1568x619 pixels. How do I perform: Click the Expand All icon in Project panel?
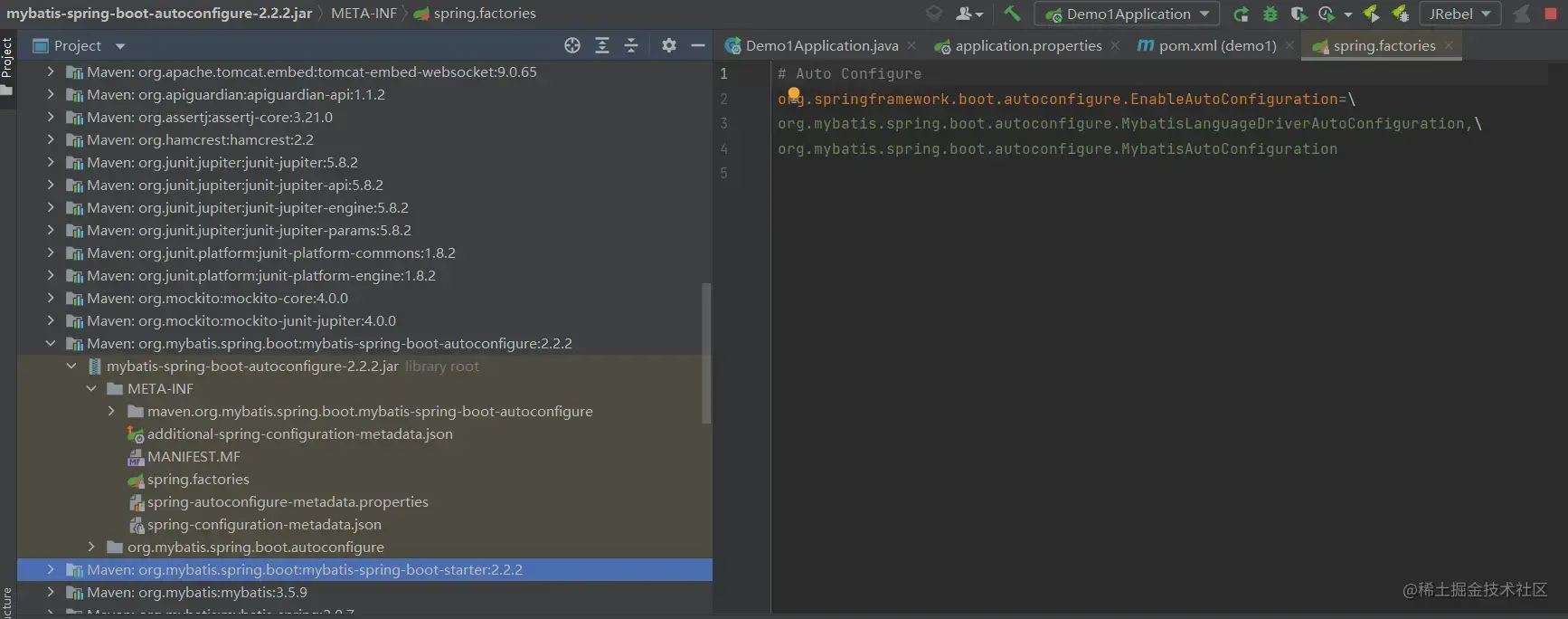click(x=602, y=45)
